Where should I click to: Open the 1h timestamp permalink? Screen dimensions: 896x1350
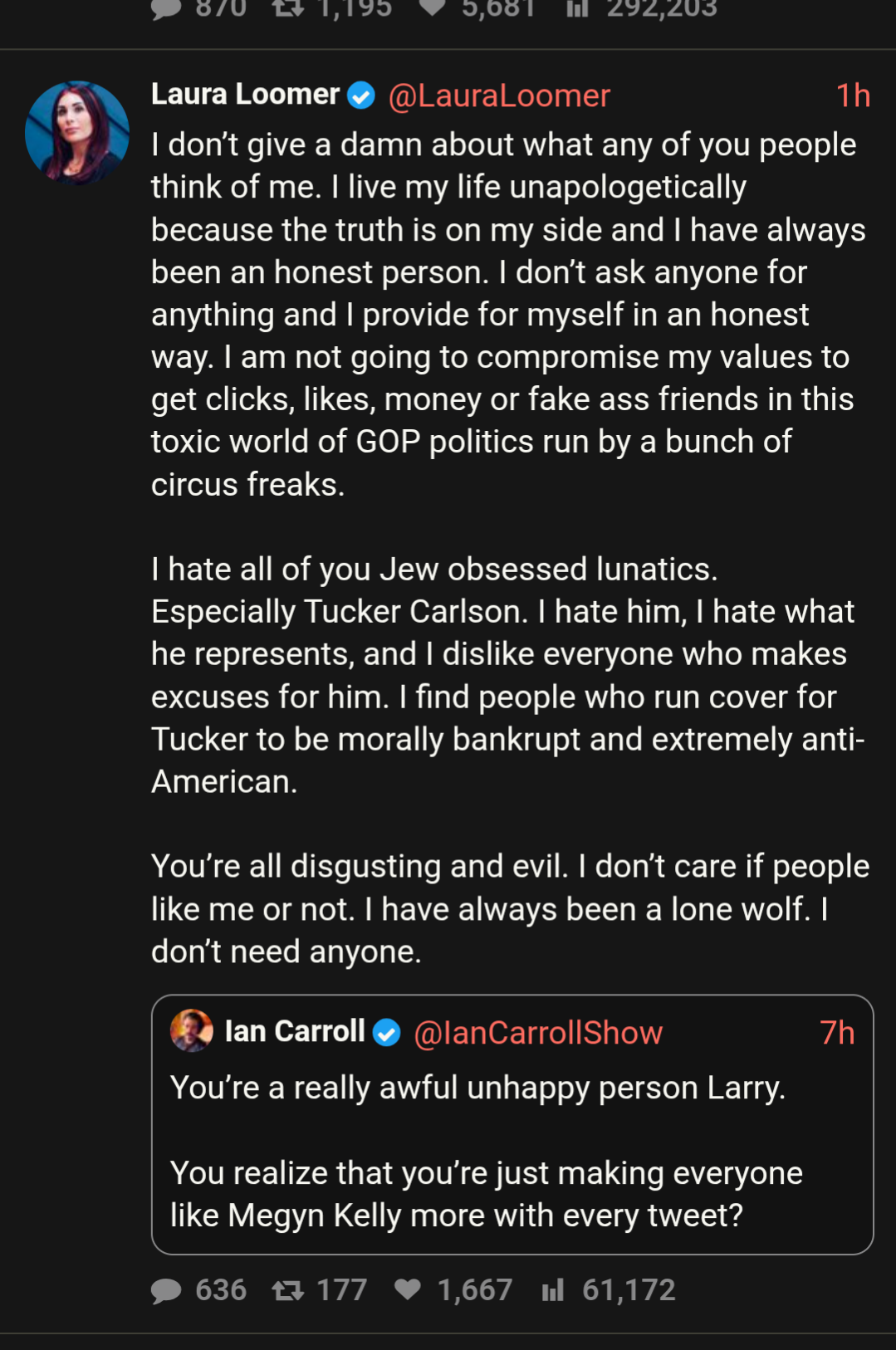coord(852,96)
